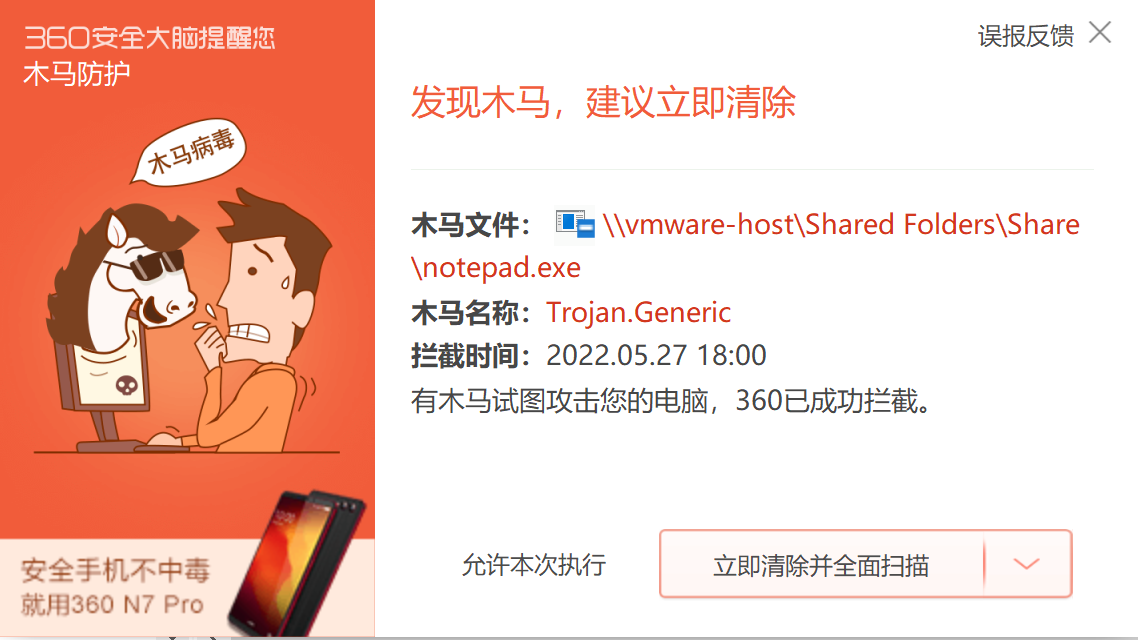The height and width of the screenshot is (640, 1138).
Task: Click 允许本次执行 to allow this run
Action: 534,565
